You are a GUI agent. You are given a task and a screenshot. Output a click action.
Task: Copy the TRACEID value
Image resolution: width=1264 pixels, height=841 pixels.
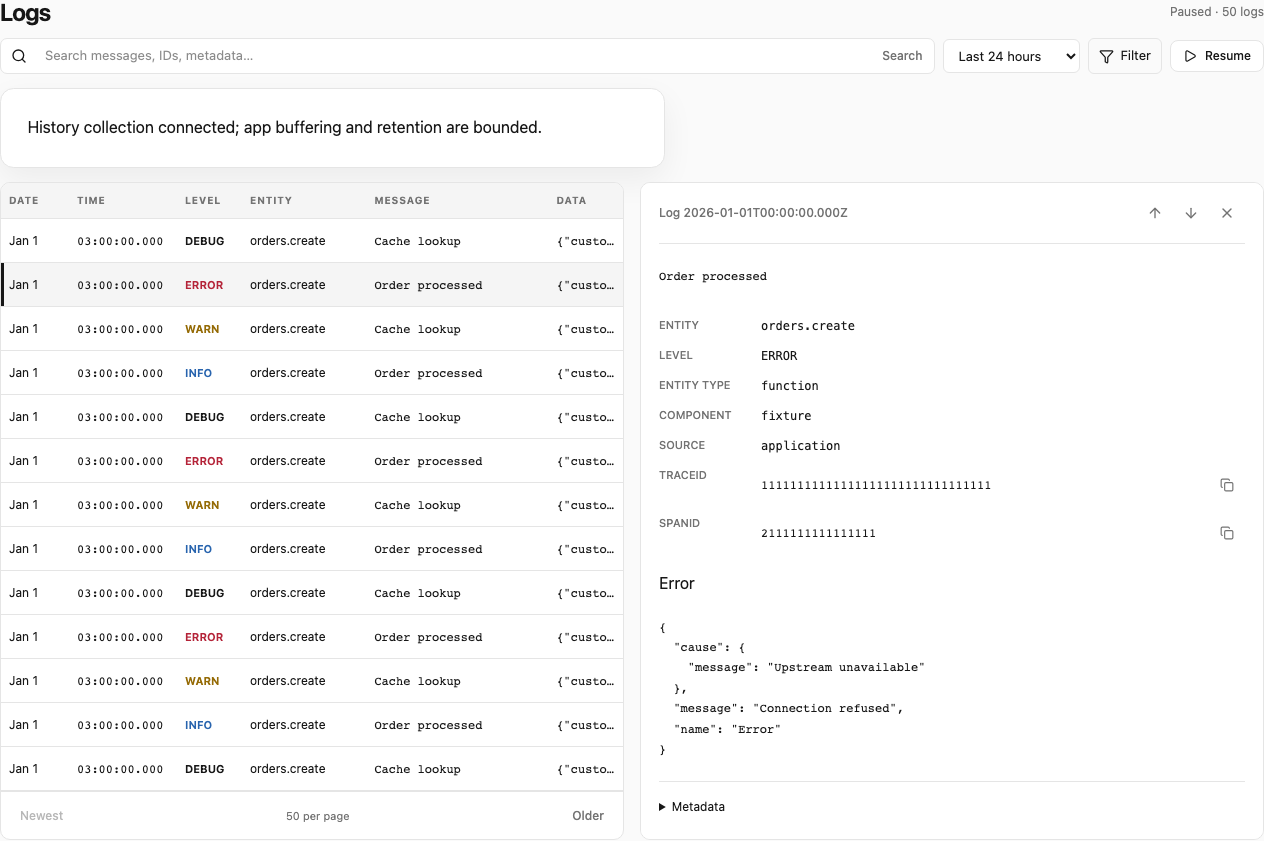(x=1227, y=485)
